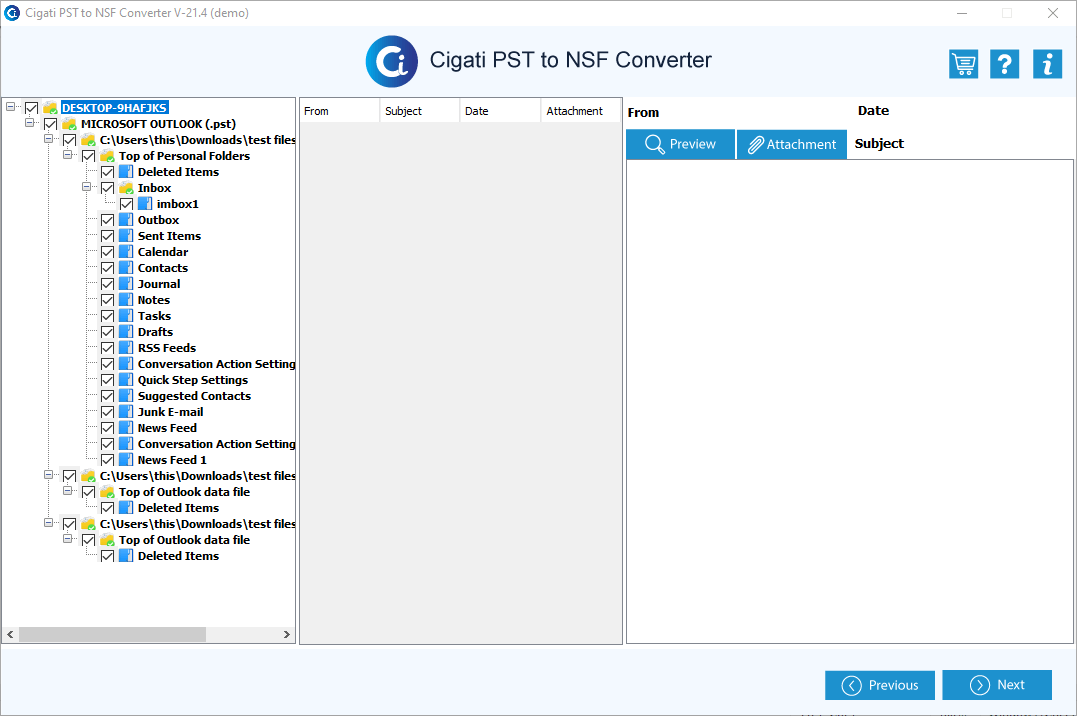Click the Inbox folder icon
This screenshot has width=1077, height=716.
pyautogui.click(x=126, y=188)
